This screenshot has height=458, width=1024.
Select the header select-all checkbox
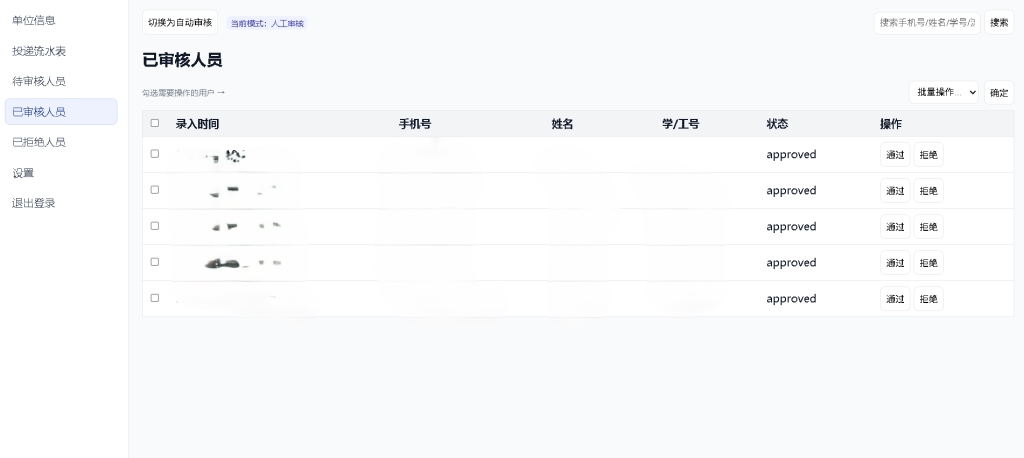155,124
